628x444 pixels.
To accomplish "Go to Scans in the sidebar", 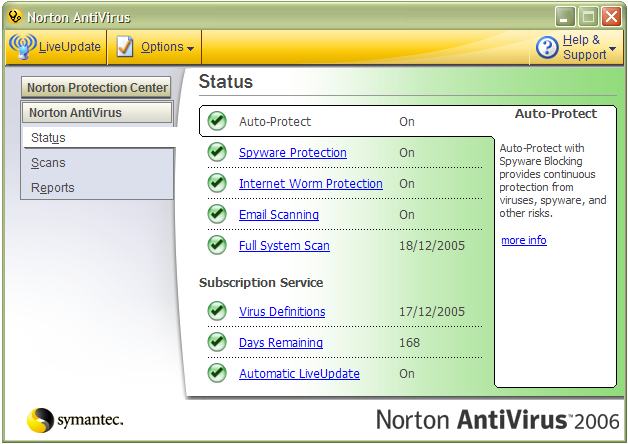I will [x=48, y=163].
